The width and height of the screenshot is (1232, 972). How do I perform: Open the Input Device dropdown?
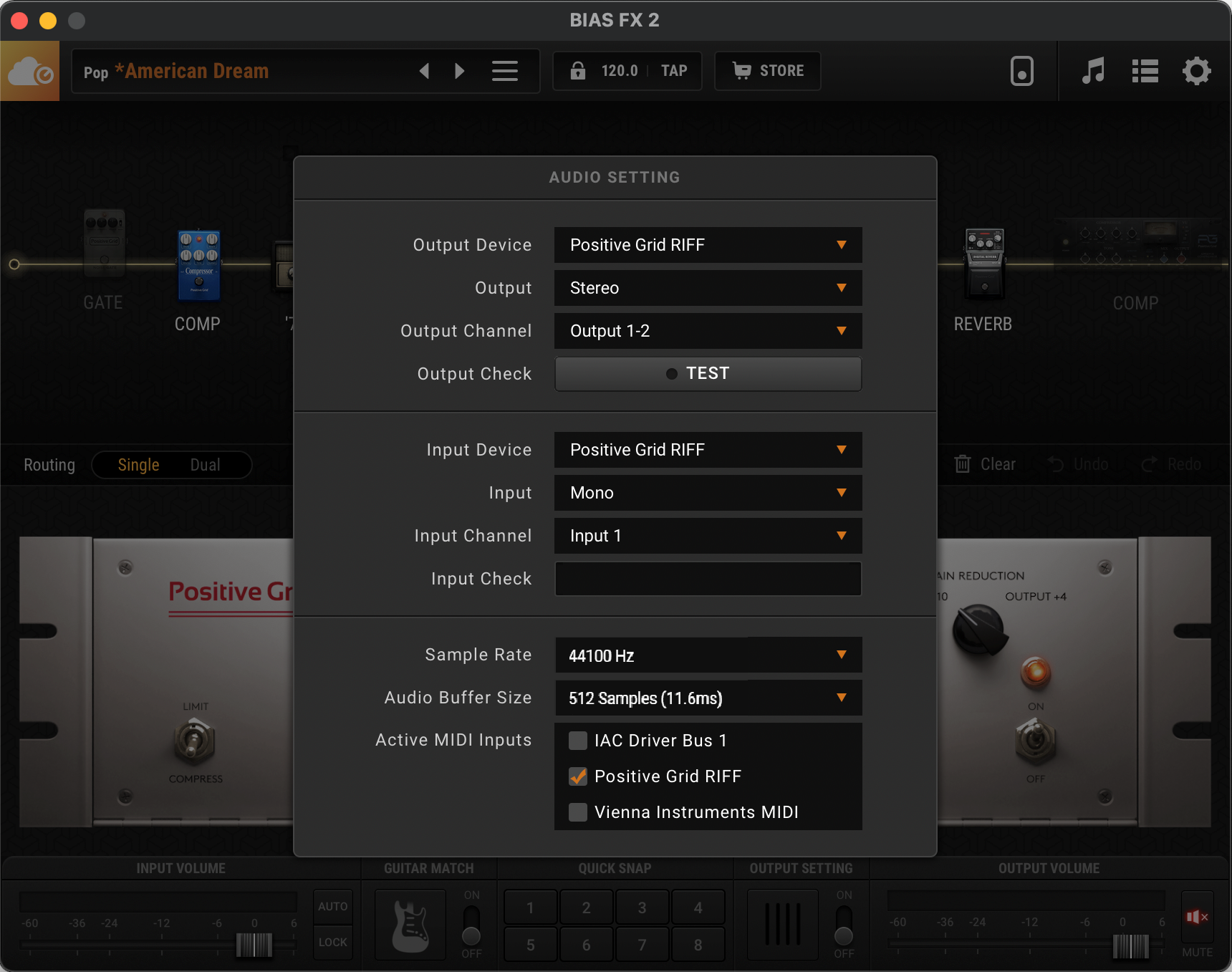[708, 450]
